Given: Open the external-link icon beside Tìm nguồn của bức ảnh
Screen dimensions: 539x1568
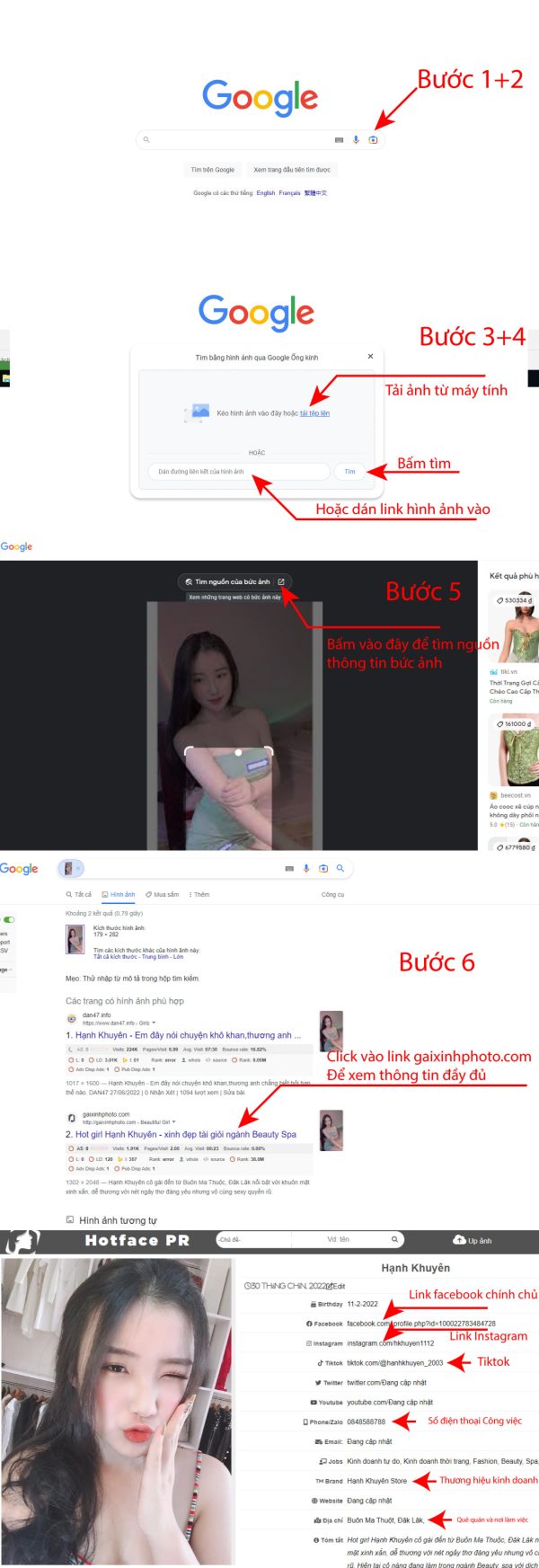Looking at the screenshot, I should 280,581.
